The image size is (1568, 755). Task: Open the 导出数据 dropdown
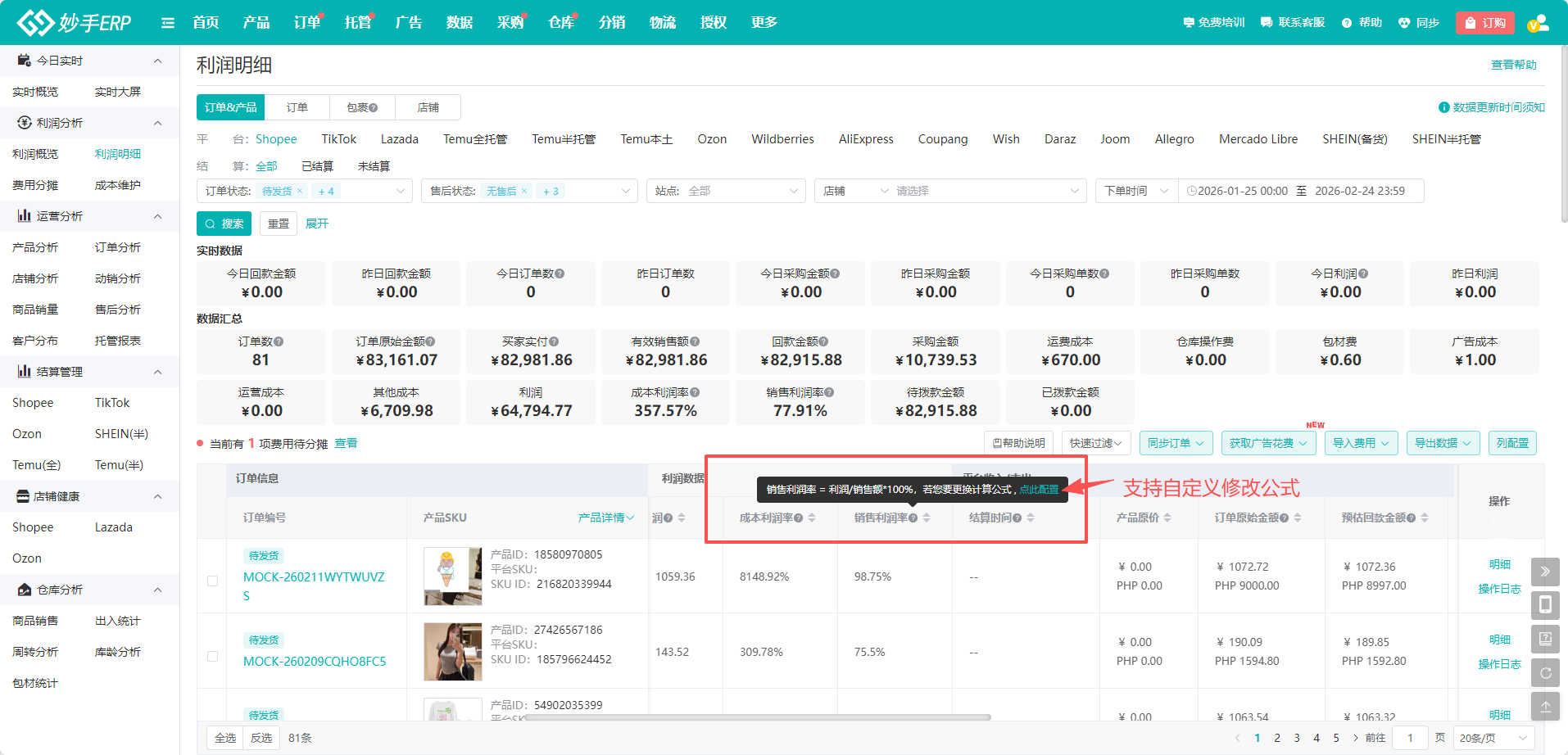pyautogui.click(x=1443, y=443)
